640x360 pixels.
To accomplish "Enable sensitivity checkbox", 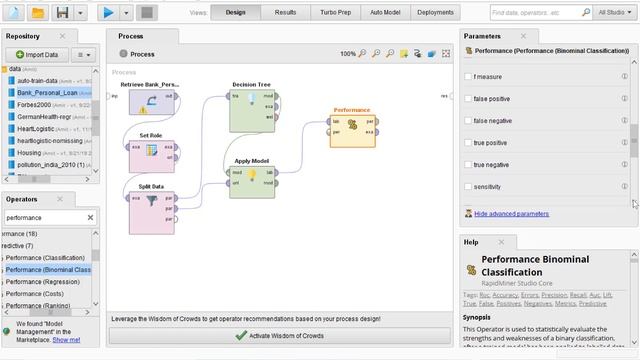I will point(468,187).
